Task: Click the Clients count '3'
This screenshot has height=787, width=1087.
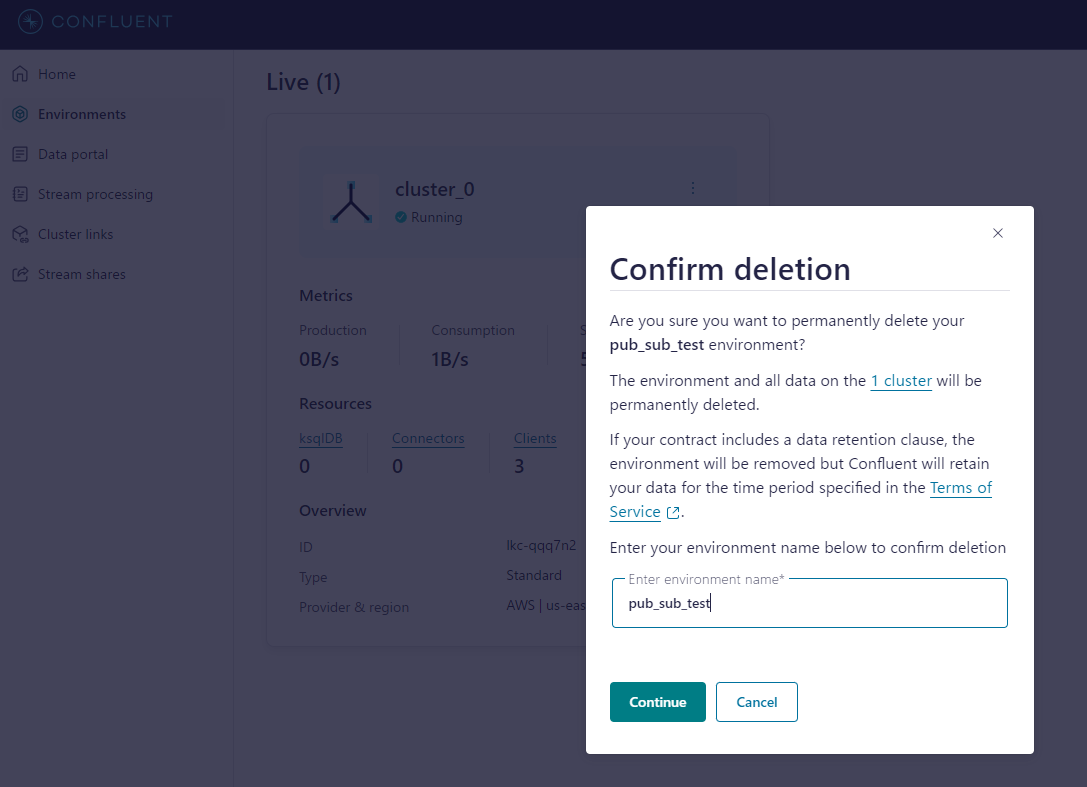Action: tap(519, 466)
